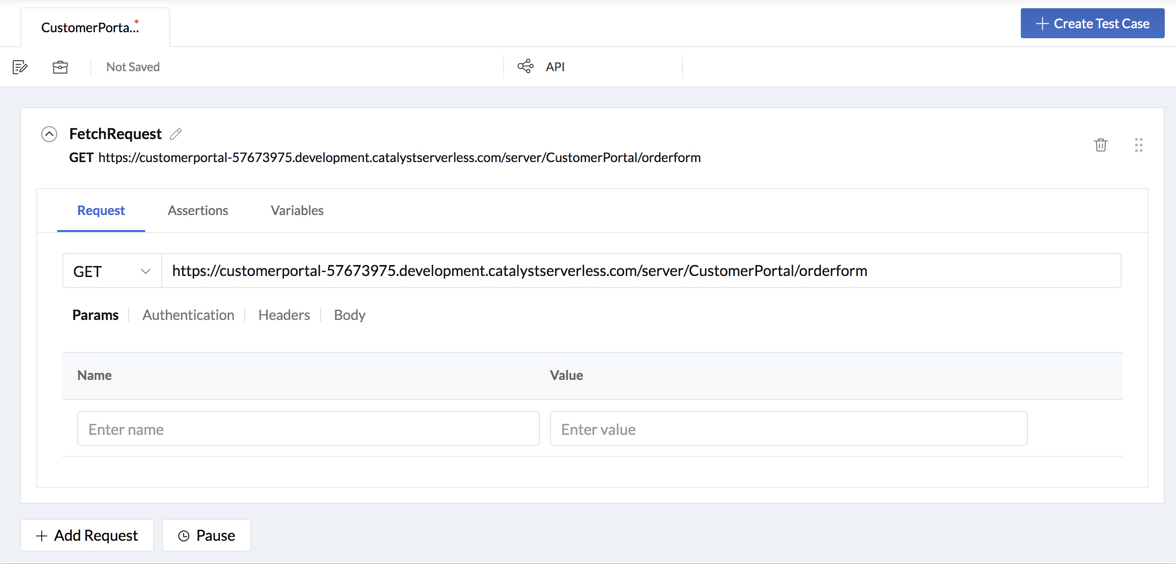Viewport: 1176px width, 564px height.
Task: Click the briefcase icon in toolbar
Action: tap(60, 67)
